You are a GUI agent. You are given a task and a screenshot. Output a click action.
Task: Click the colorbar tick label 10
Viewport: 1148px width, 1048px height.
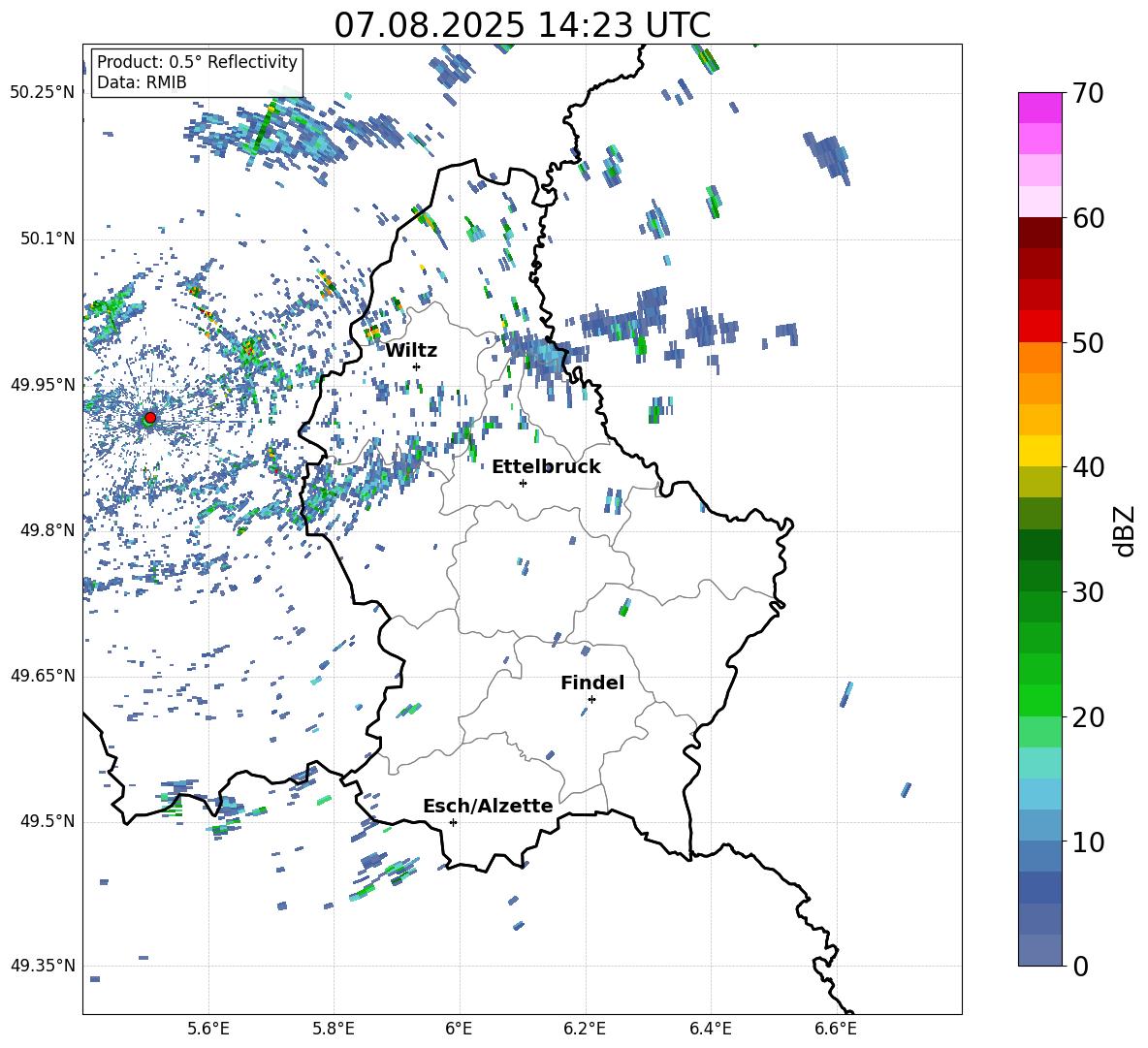[1088, 842]
